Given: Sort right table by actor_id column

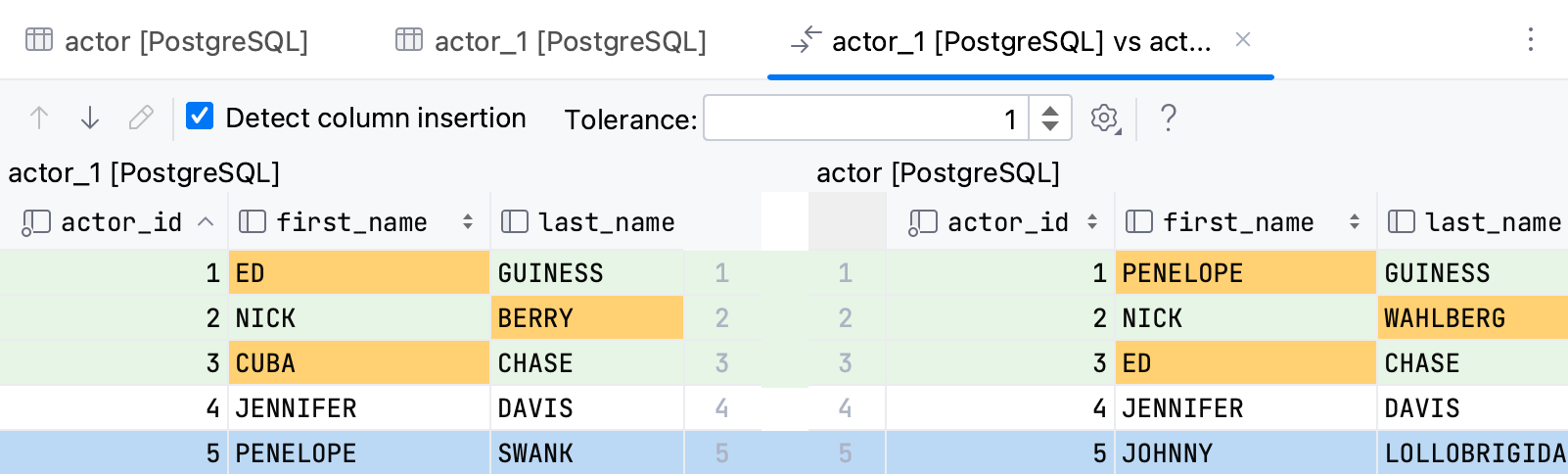Looking at the screenshot, I should click(1092, 222).
